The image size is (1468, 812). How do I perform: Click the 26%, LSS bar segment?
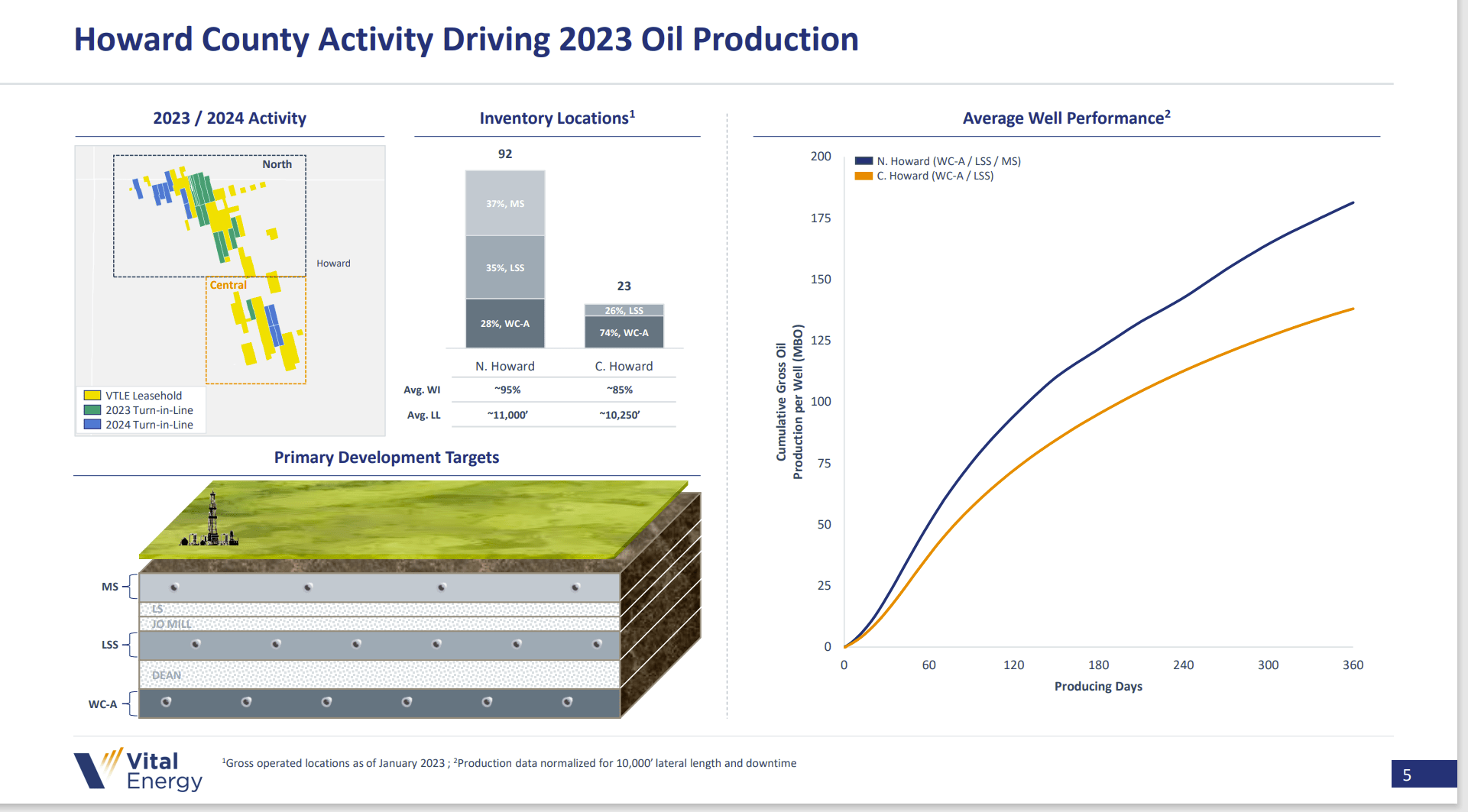click(x=624, y=310)
